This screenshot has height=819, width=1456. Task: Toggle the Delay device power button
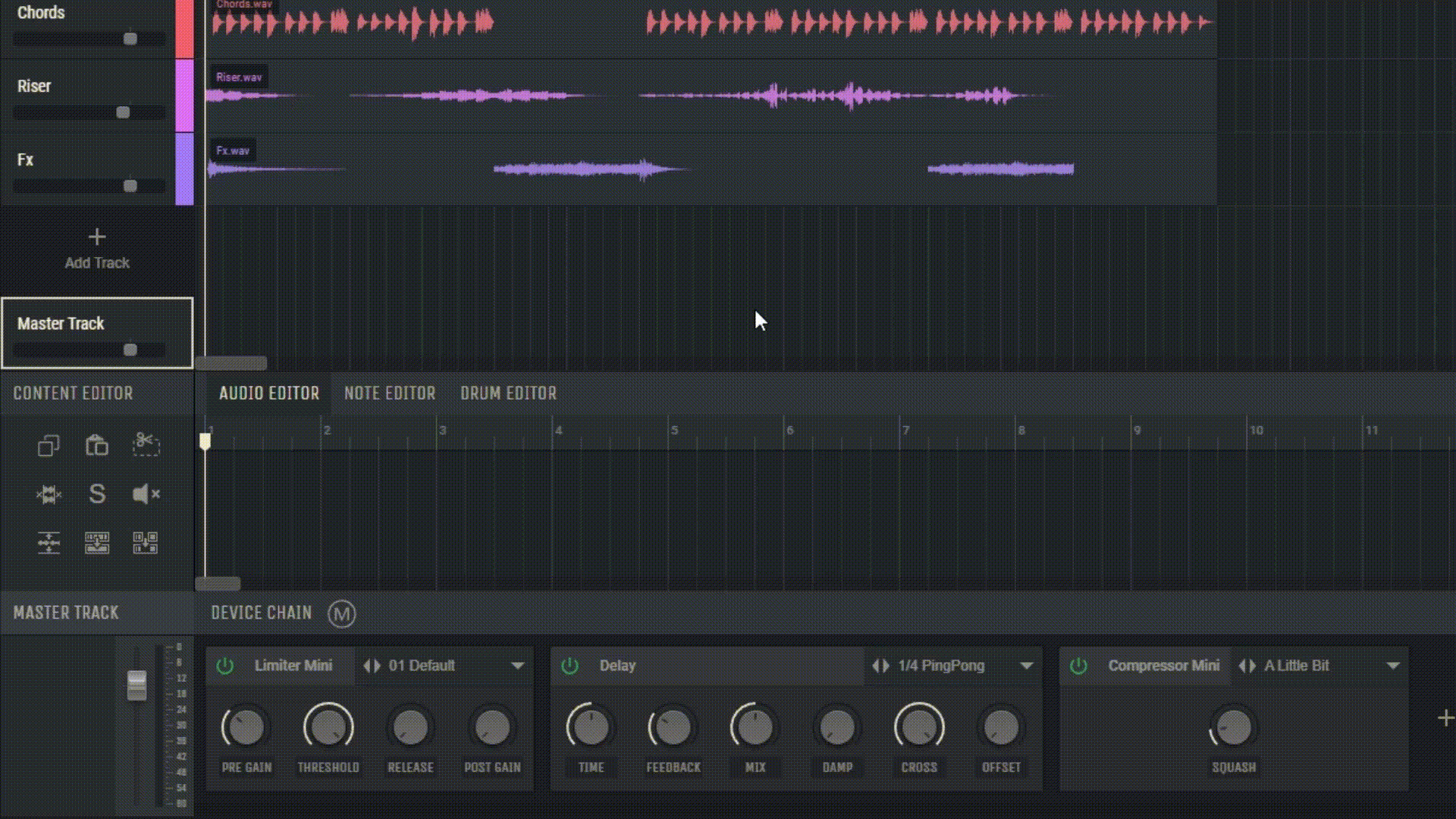tap(570, 666)
